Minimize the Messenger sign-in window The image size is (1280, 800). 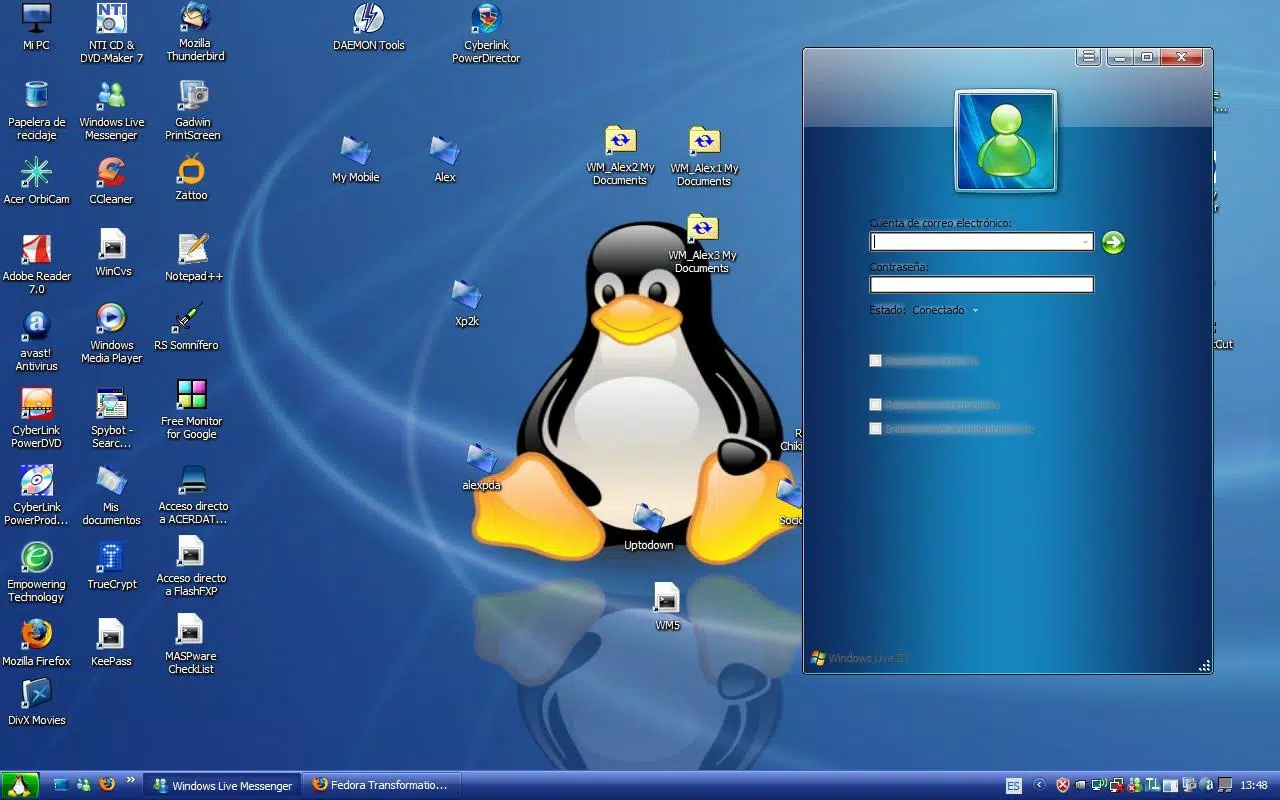[x=1119, y=57]
